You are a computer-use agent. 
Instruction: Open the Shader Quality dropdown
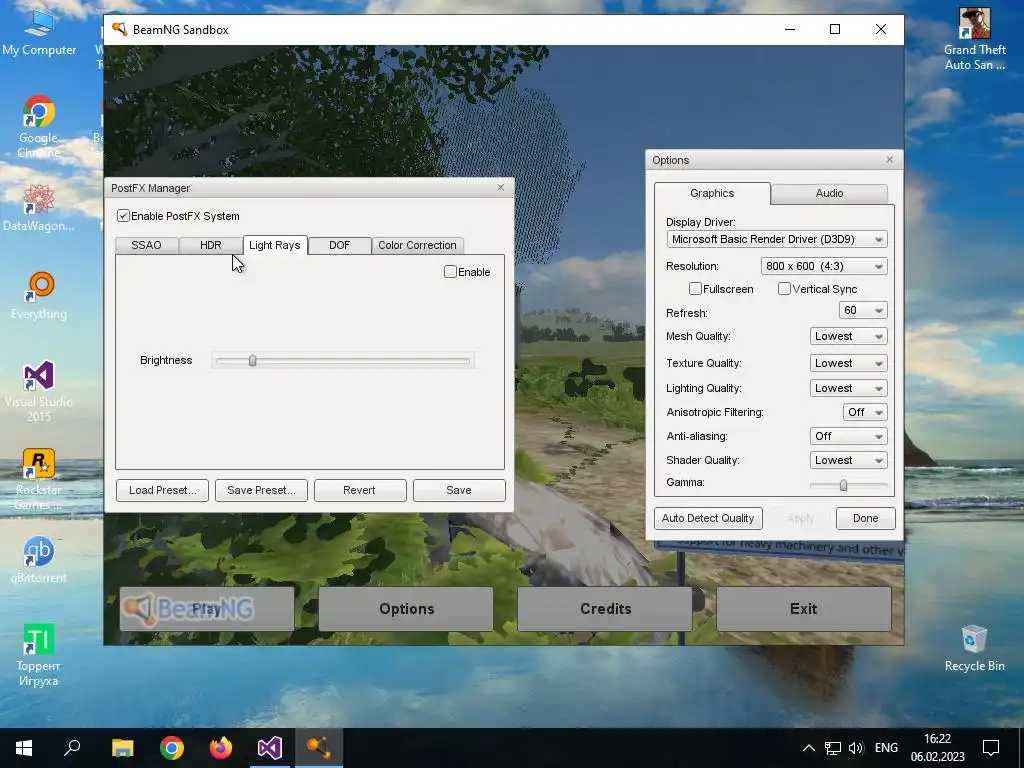848,460
